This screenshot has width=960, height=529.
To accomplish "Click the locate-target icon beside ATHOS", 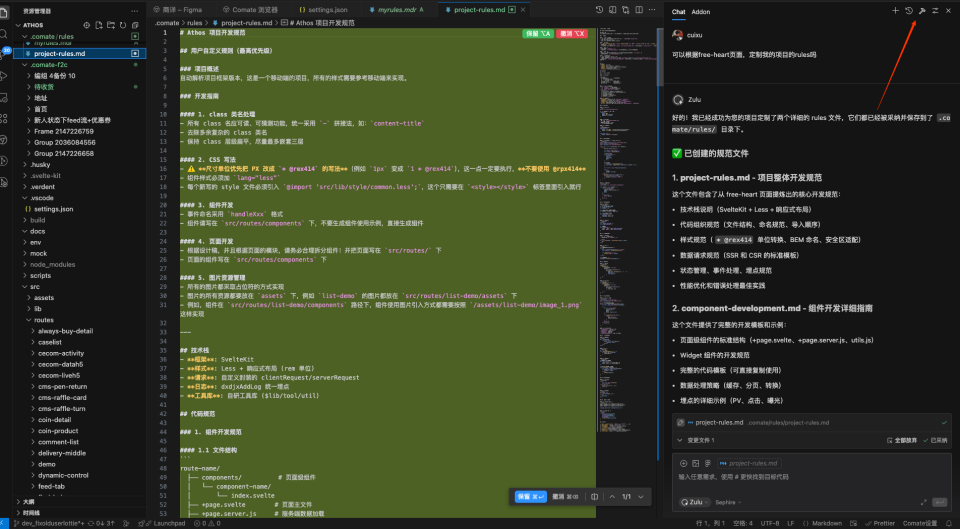I will click(86, 25).
